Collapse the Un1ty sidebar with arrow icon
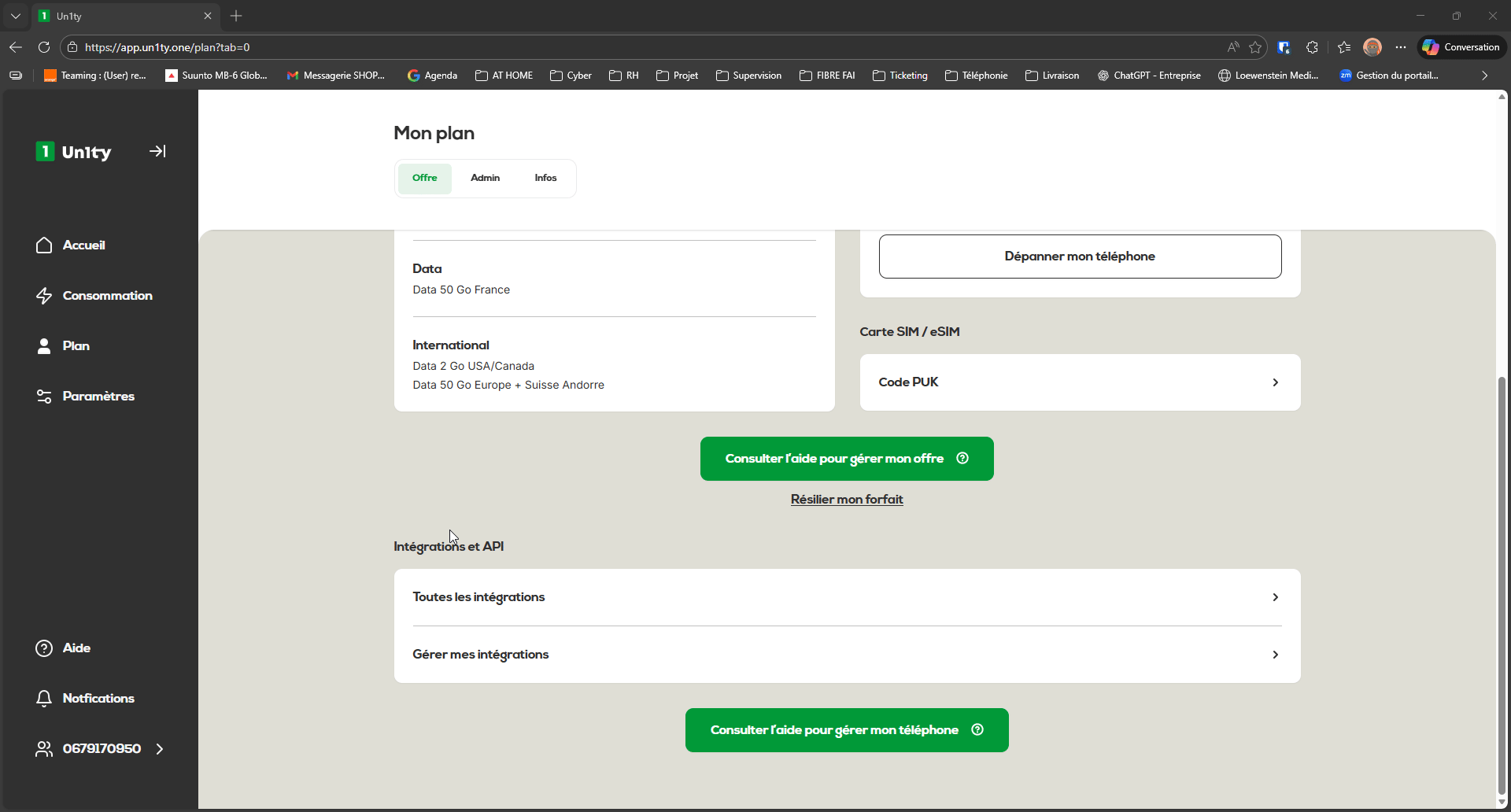The image size is (1511, 812). coord(157,151)
